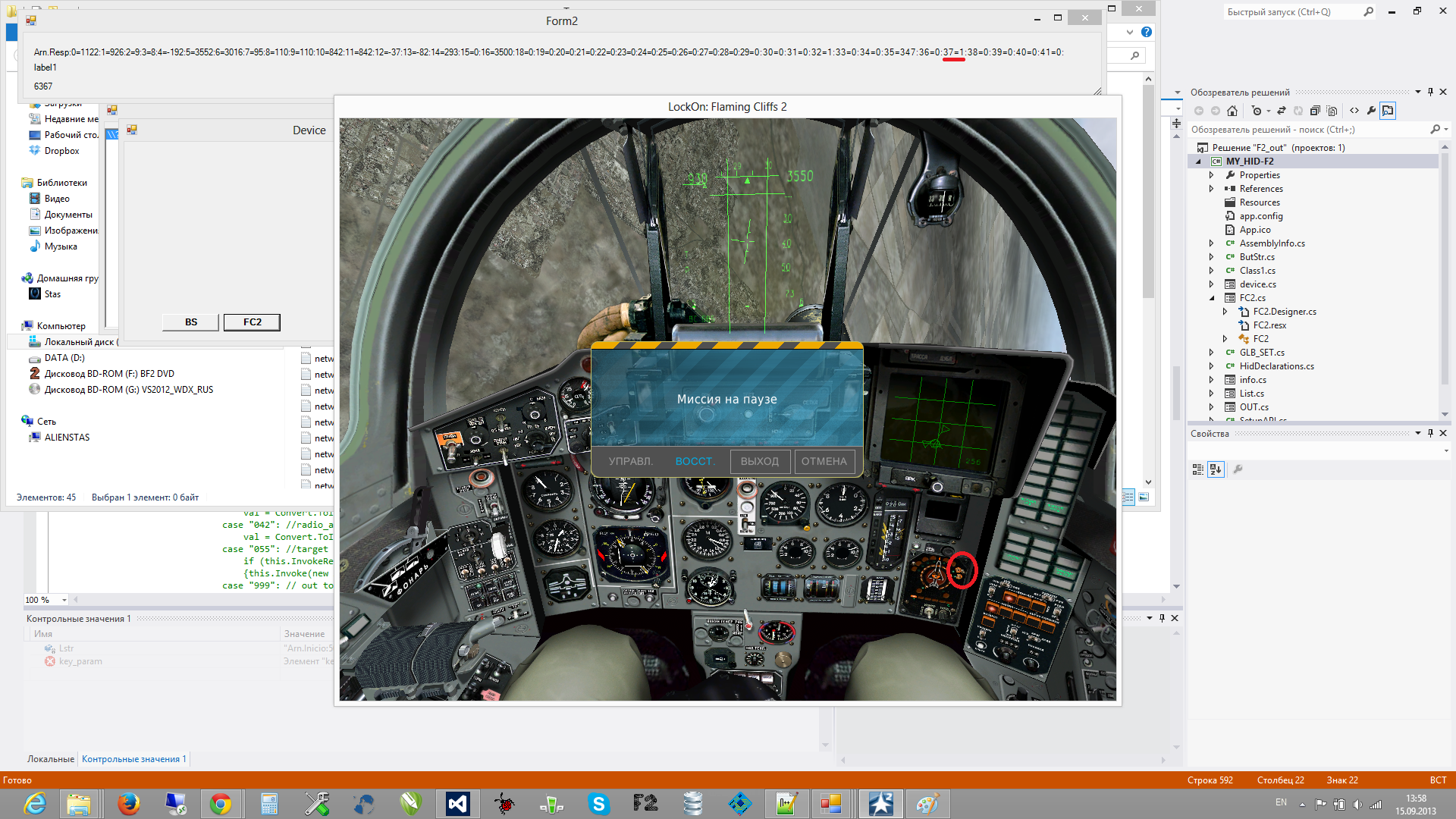
Task: Open Skype from the taskbar
Action: 598,804
